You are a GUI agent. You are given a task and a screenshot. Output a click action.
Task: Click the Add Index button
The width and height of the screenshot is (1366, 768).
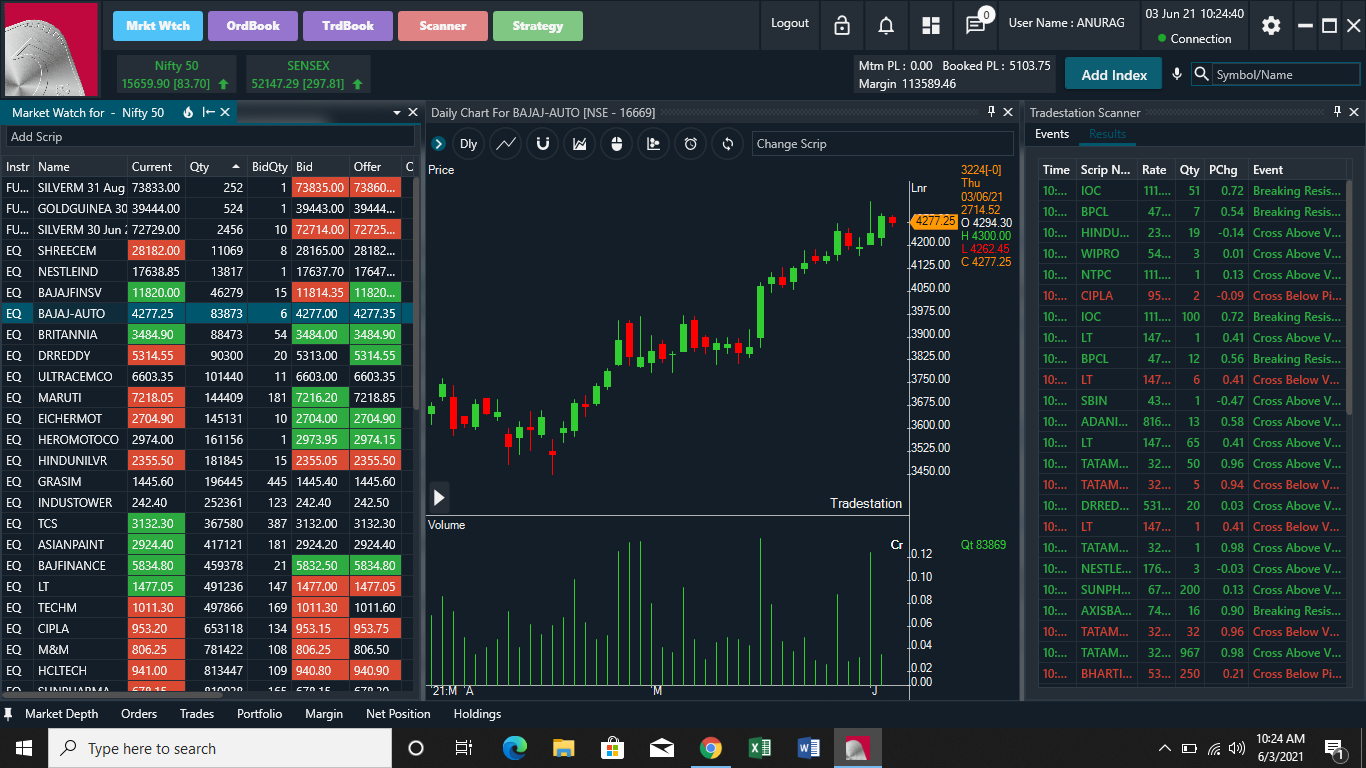coord(1113,73)
